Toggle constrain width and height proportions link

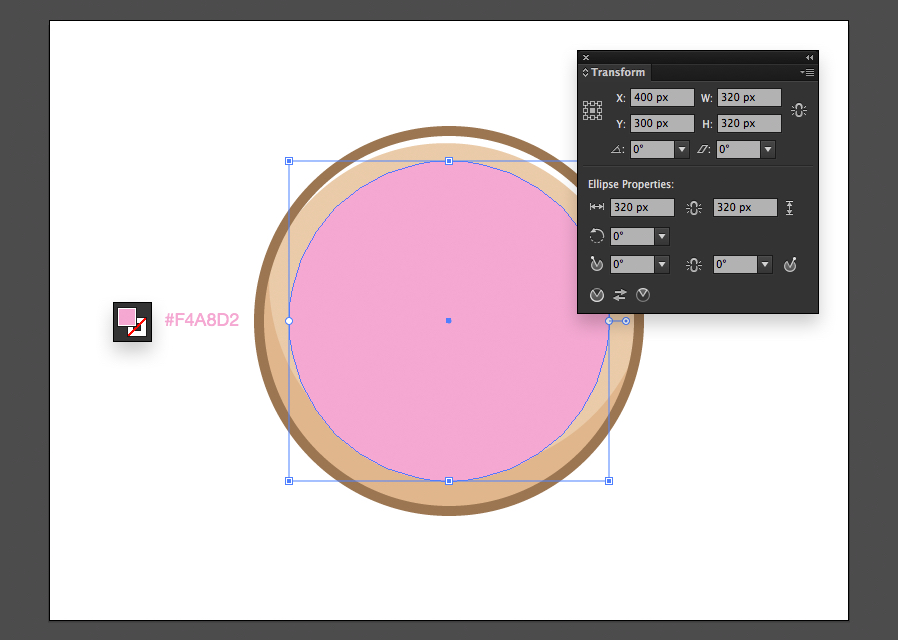(799, 110)
